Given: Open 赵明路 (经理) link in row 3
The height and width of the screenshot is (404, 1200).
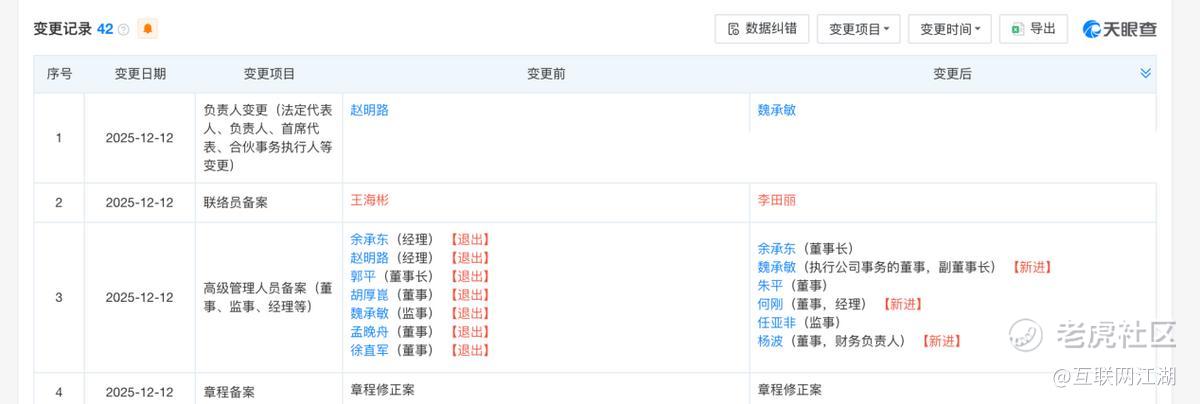Looking at the screenshot, I should (x=369, y=257).
